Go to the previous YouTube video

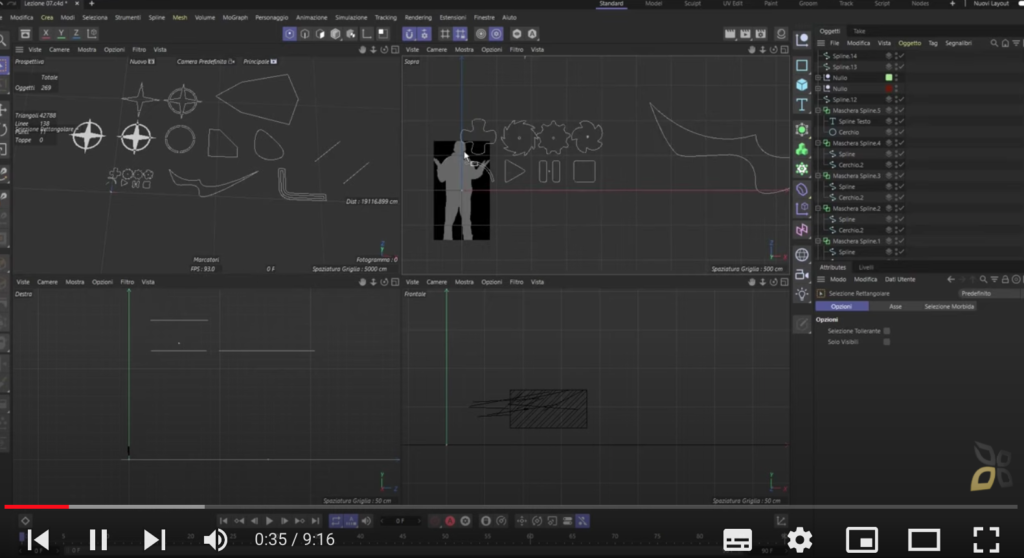tap(39, 540)
